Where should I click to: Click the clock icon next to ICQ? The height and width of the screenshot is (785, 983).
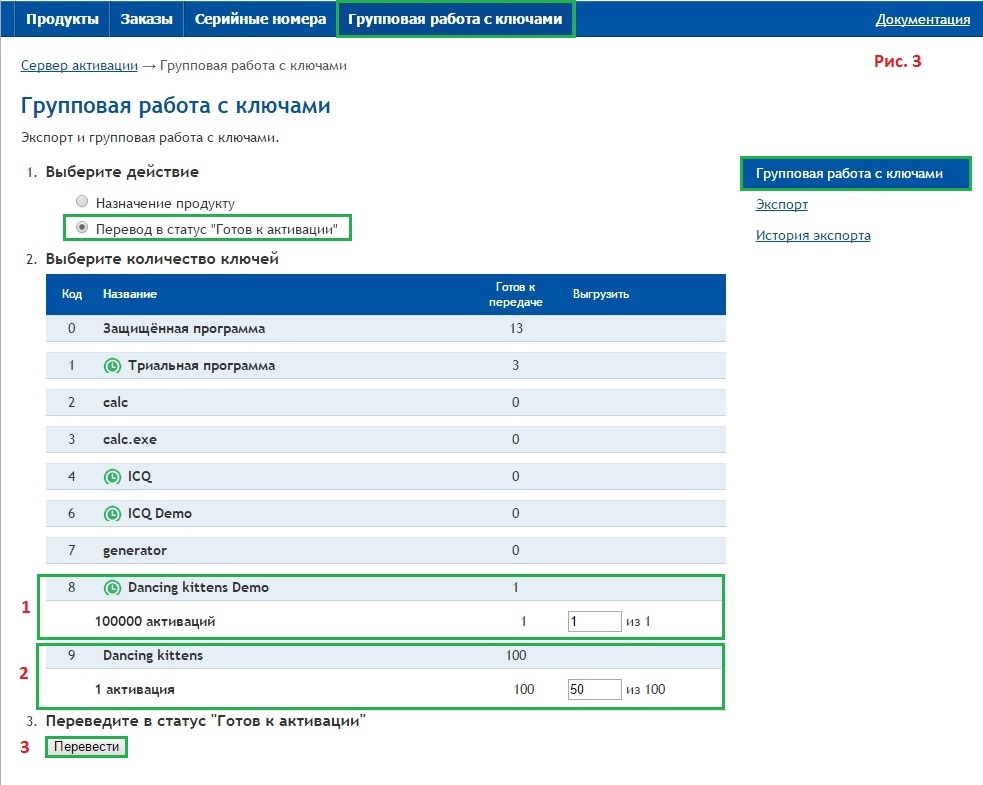pos(112,477)
